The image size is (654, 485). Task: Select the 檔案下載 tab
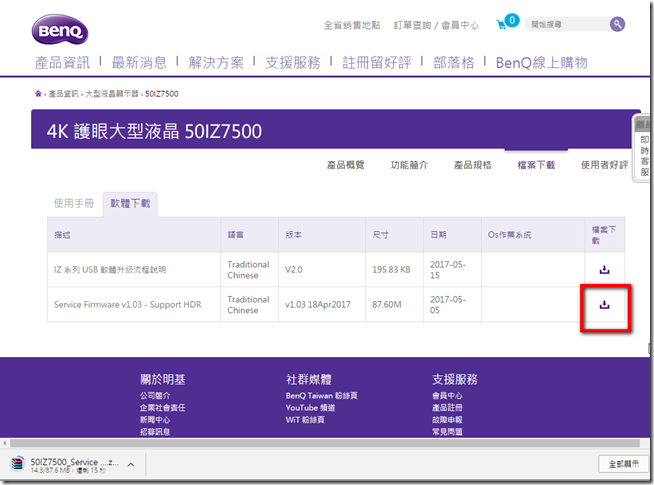[536, 165]
